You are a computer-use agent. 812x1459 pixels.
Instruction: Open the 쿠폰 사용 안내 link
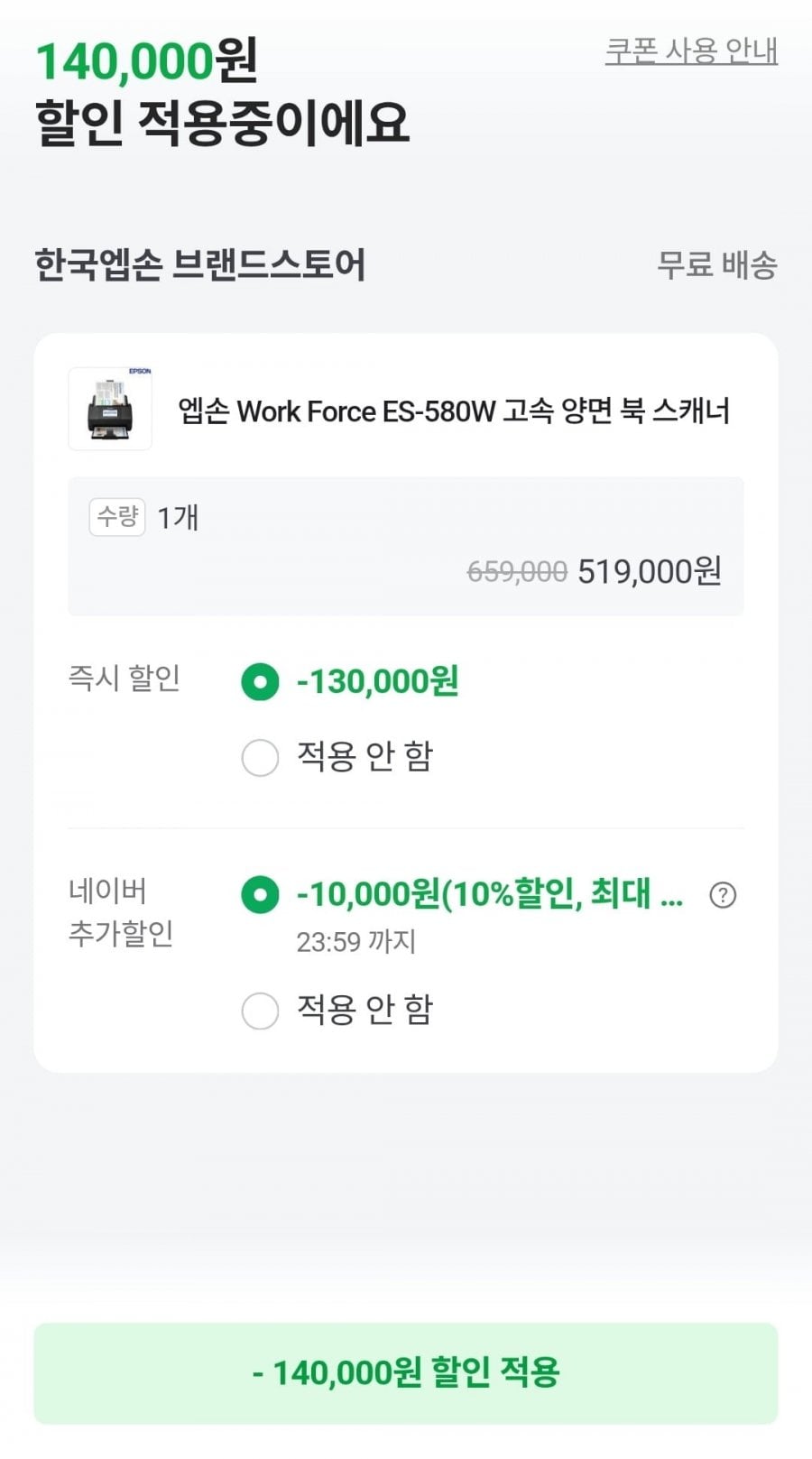pos(691,51)
